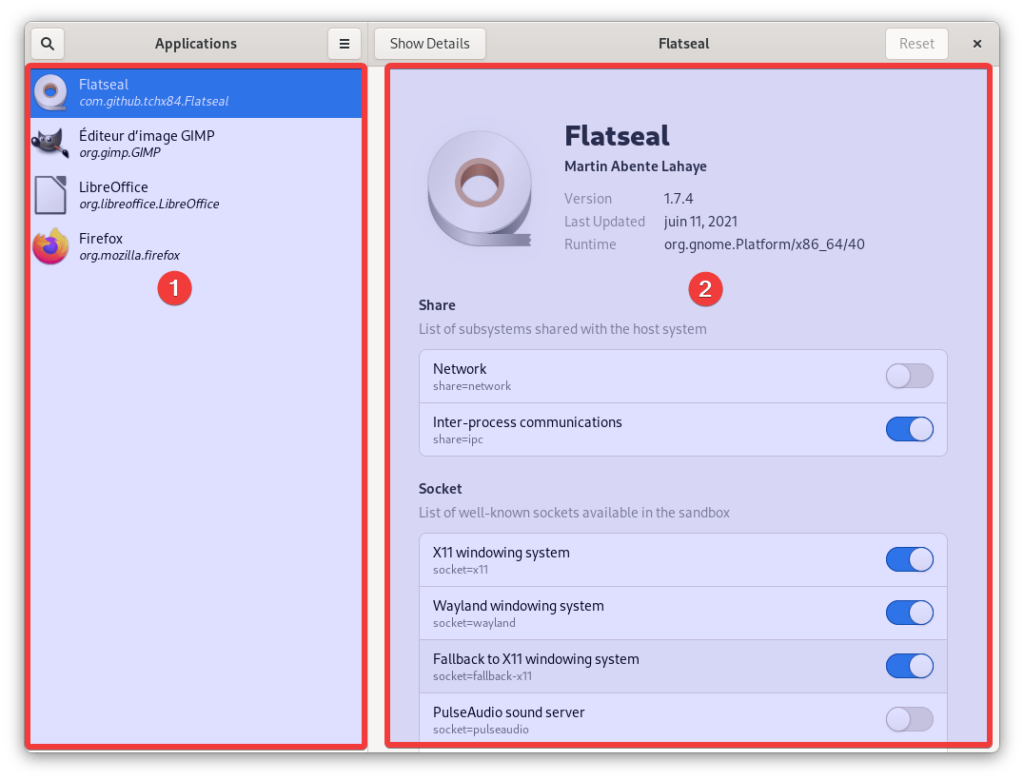Open the hamburger main menu

click(344, 44)
